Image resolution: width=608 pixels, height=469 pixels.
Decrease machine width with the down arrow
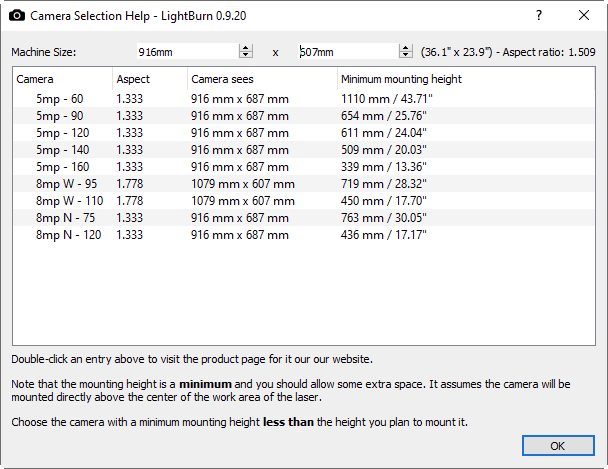tap(246, 55)
